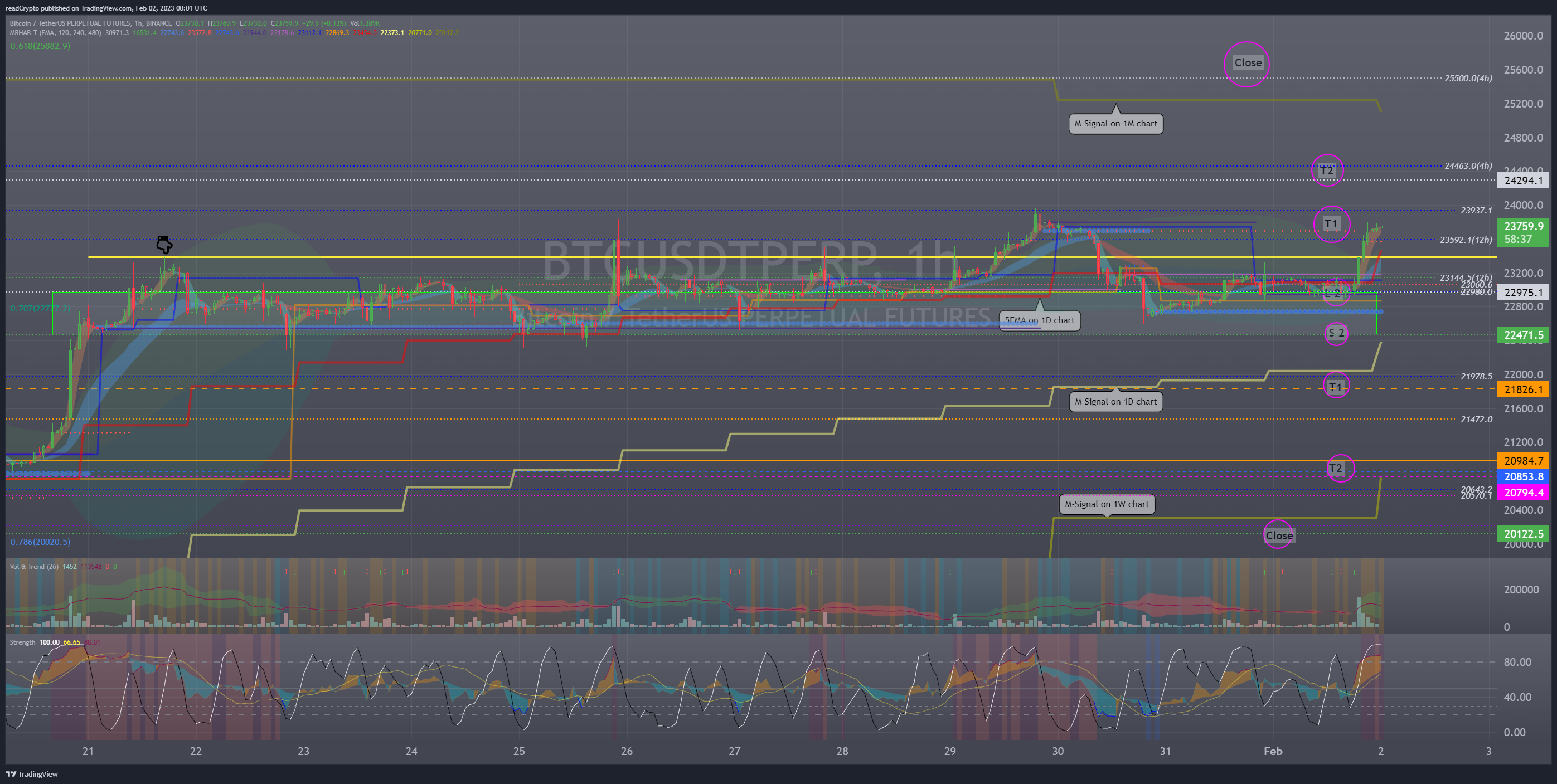This screenshot has width=1557, height=784.
Task: Click the '5EMA on 1D chart' callout
Action: point(1039,320)
